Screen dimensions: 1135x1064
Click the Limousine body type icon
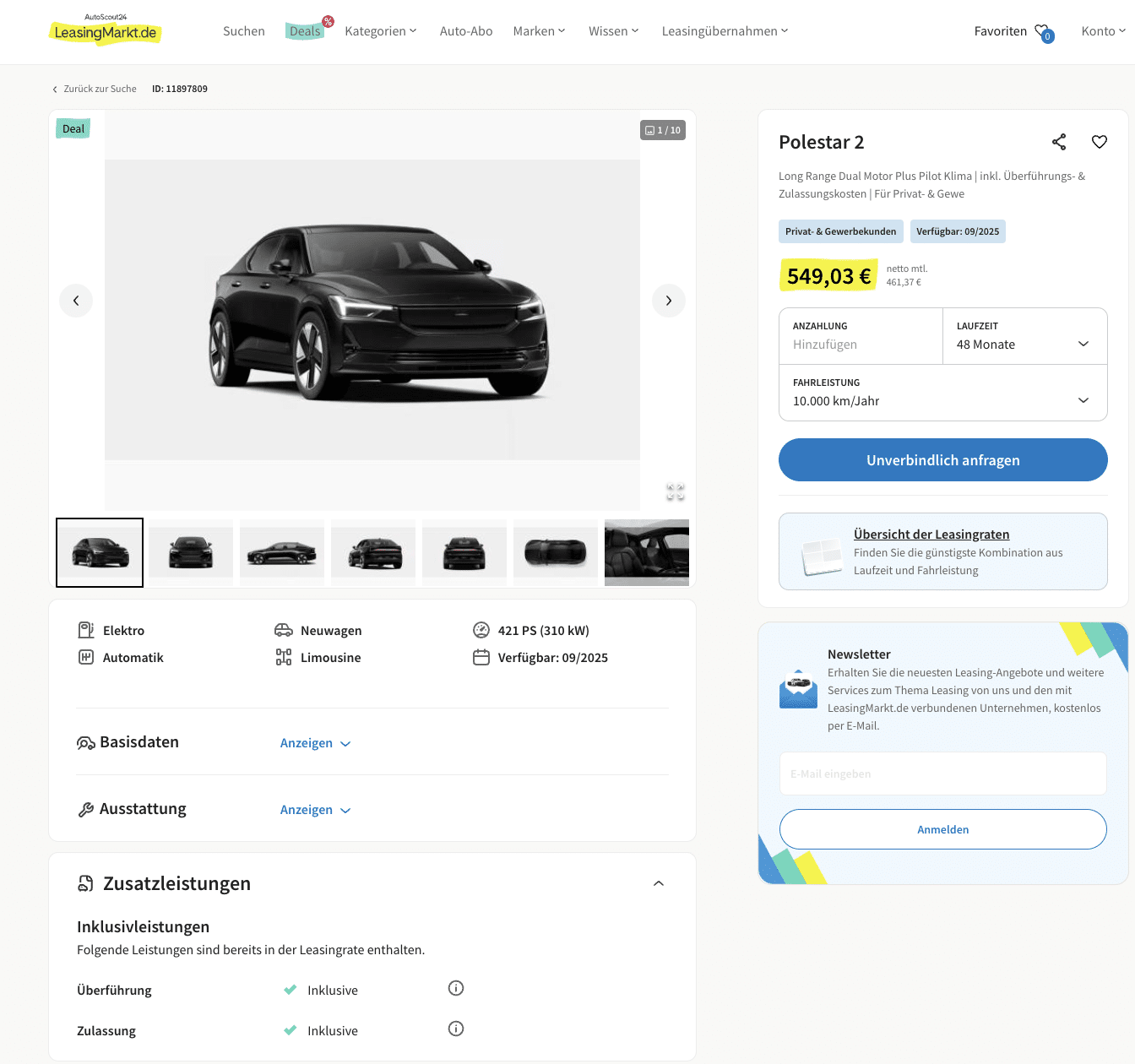284,657
